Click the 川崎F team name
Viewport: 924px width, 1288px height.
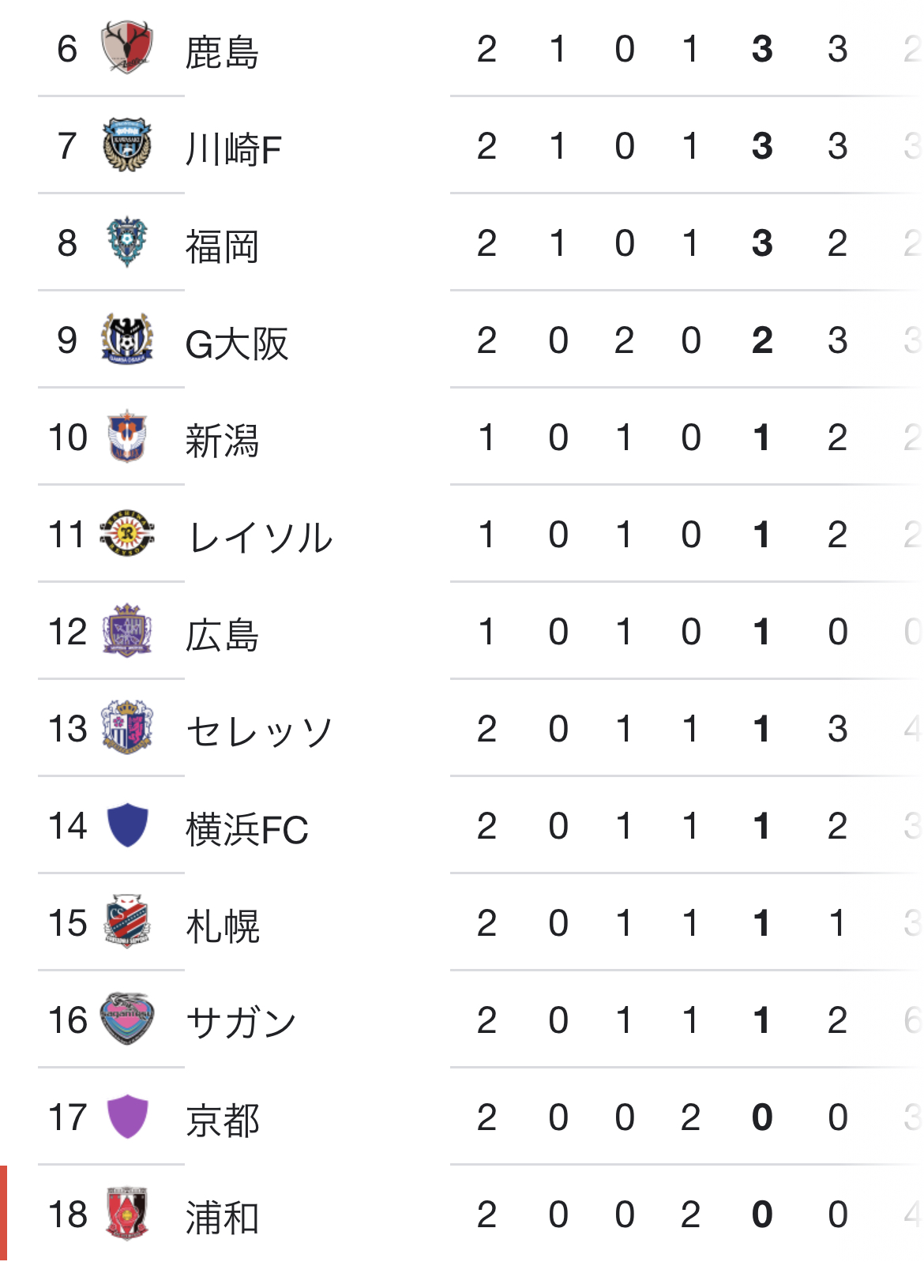tap(233, 149)
